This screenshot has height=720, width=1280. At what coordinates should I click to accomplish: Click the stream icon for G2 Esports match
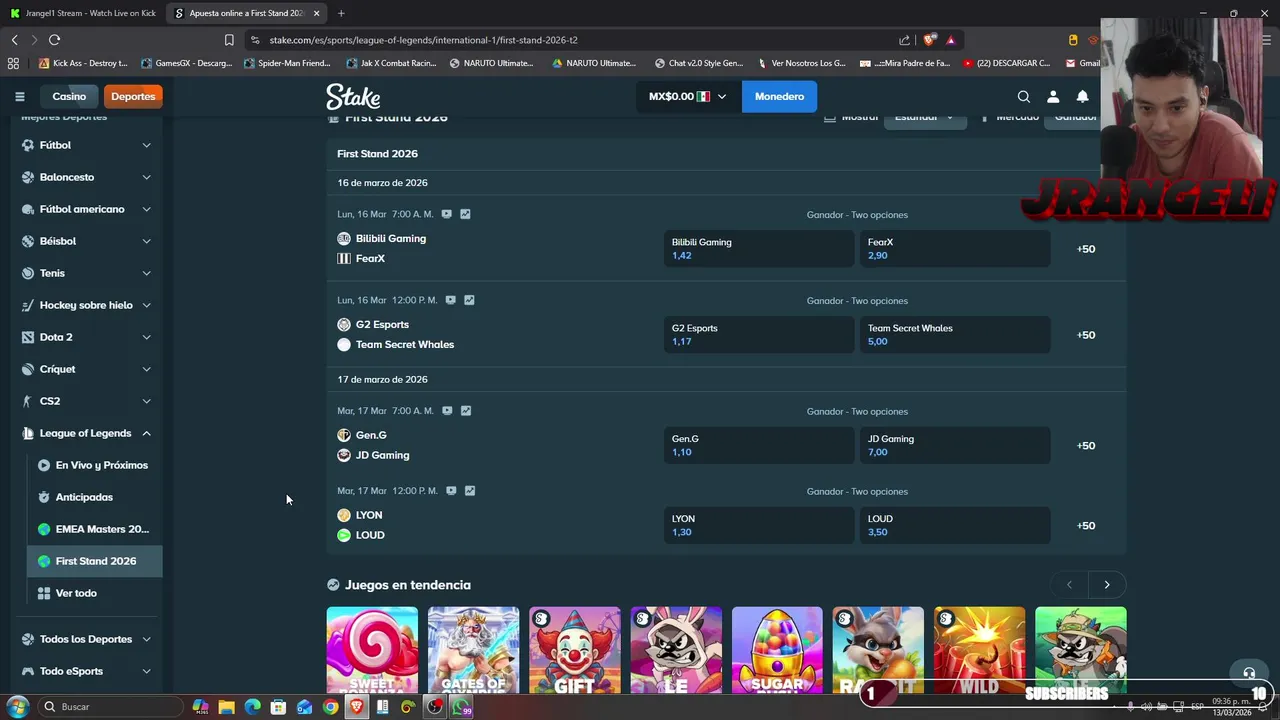coord(450,300)
